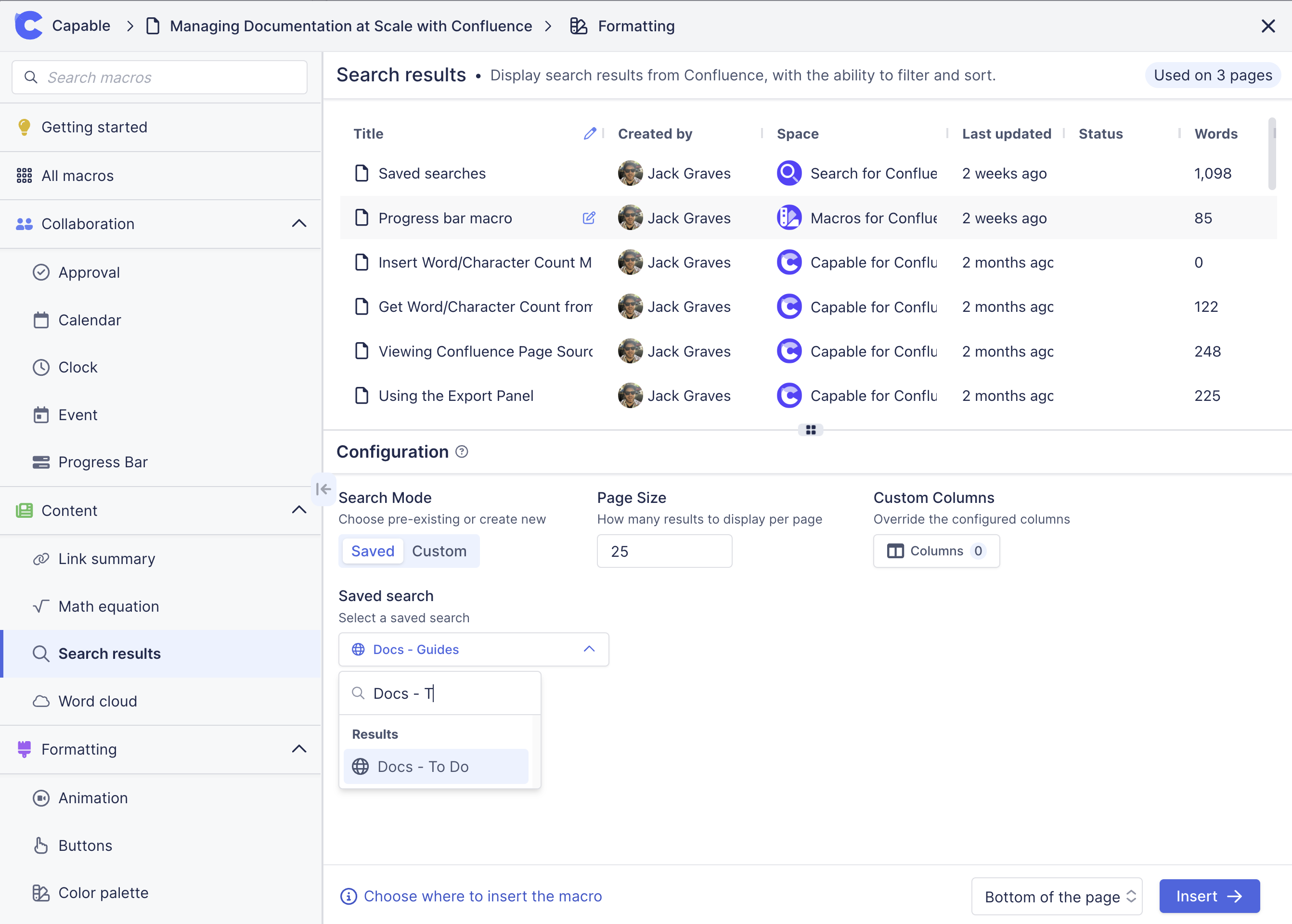Image resolution: width=1292 pixels, height=924 pixels.
Task: Click the Capable logo in top-left corner
Action: click(x=28, y=25)
